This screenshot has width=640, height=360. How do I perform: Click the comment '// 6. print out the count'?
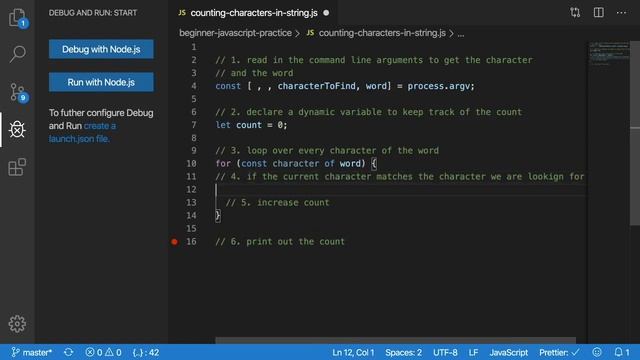(x=280, y=242)
